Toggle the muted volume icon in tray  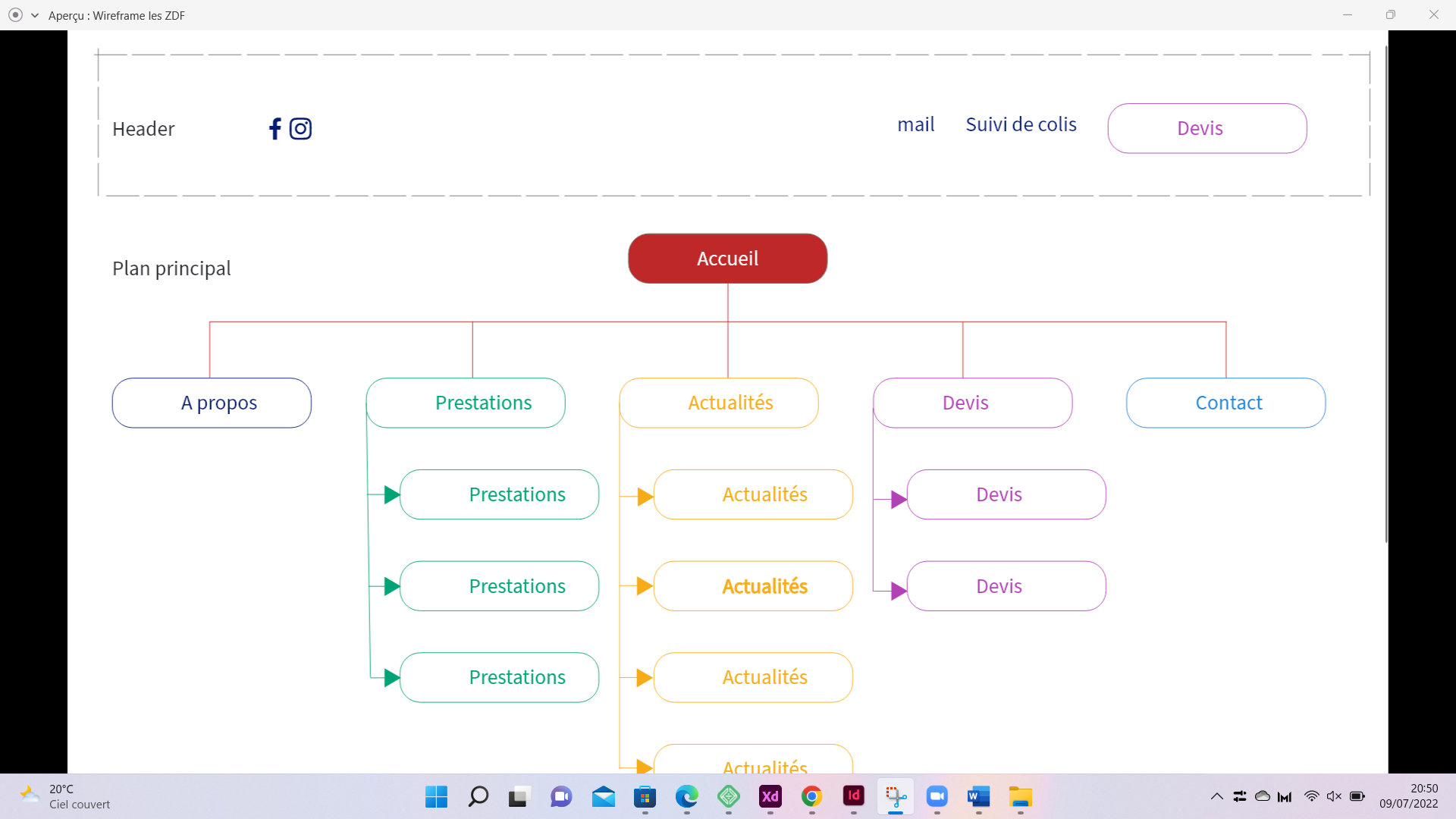[1334, 796]
